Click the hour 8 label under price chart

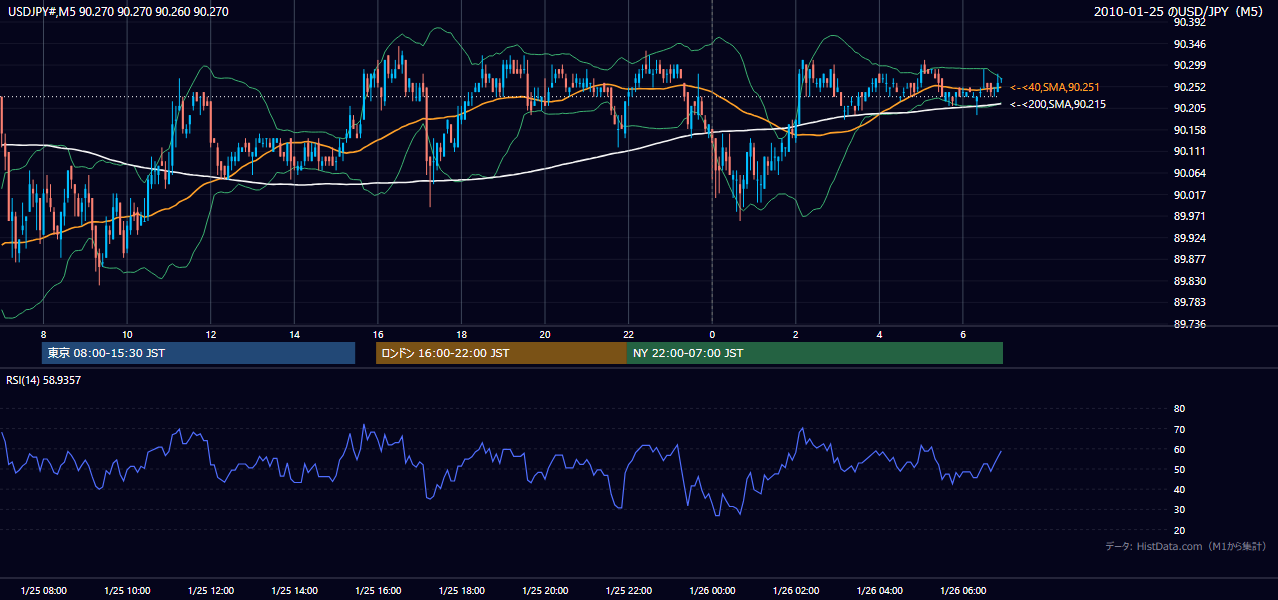[x=43, y=334]
